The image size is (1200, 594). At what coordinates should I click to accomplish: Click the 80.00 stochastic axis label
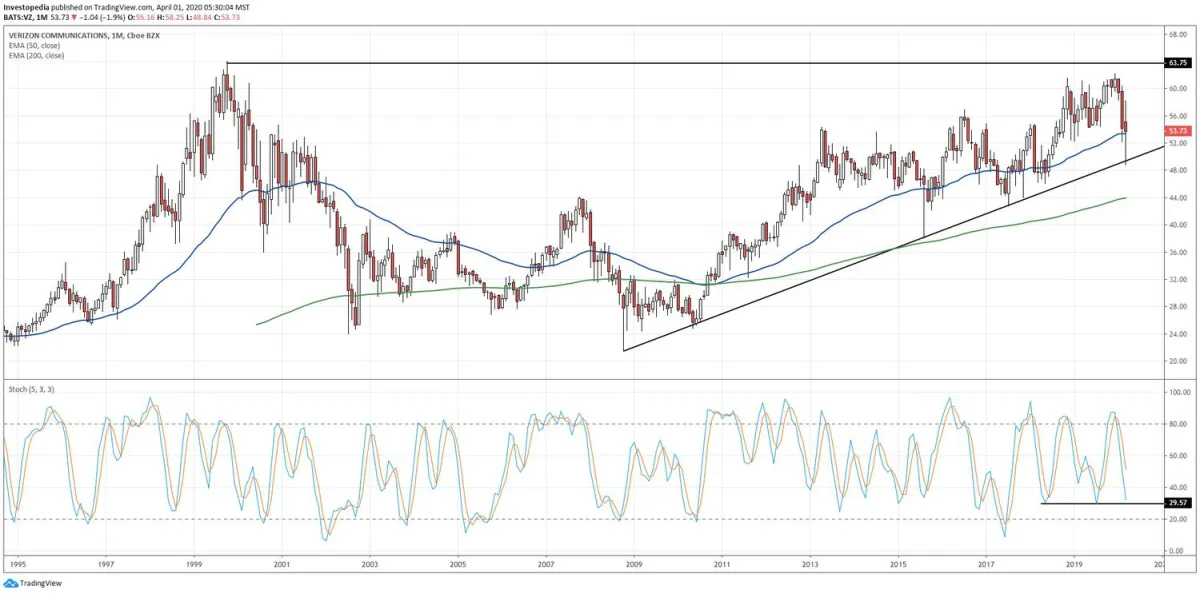coord(1178,424)
